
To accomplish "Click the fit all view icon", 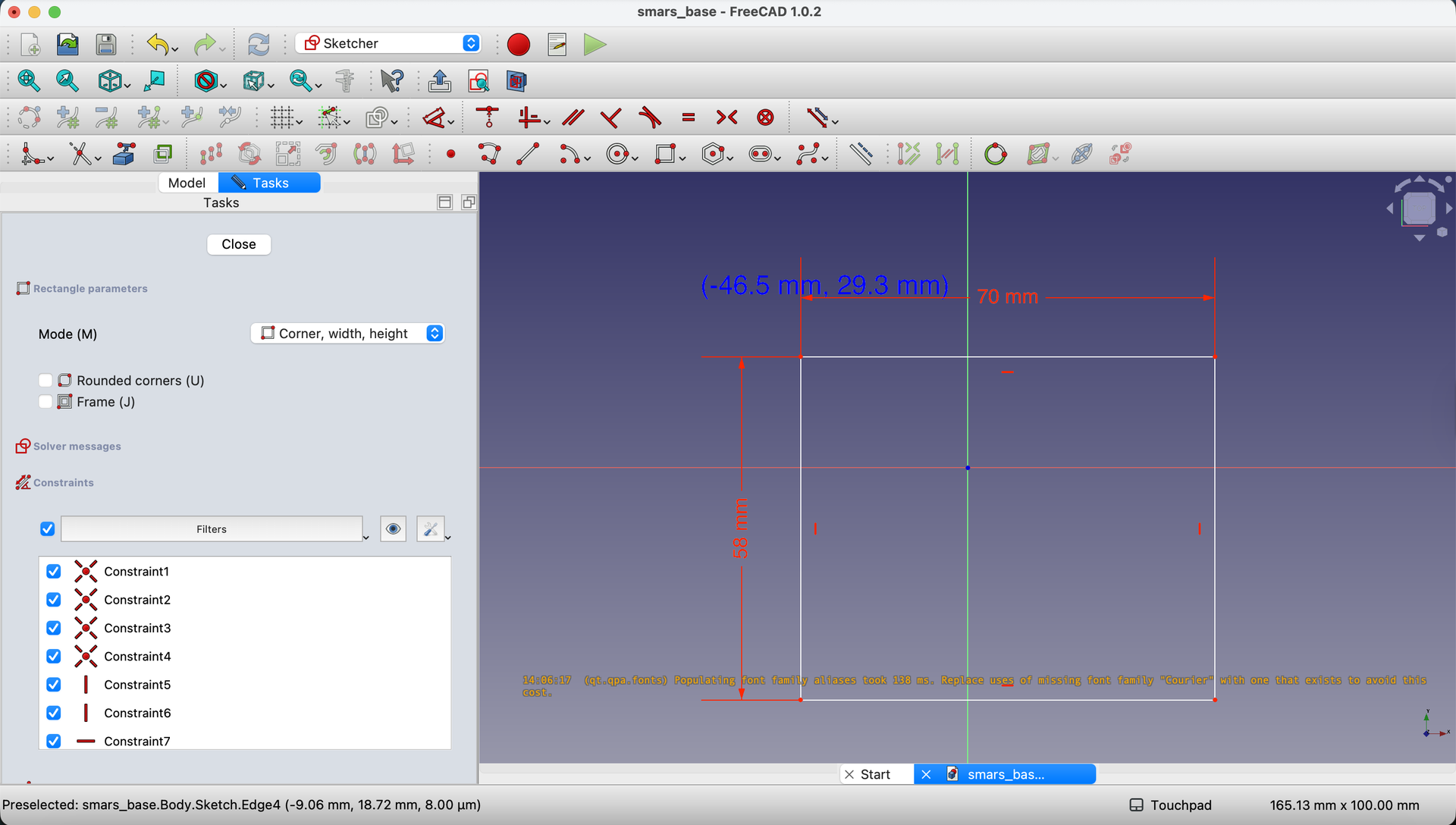I will (x=28, y=80).
